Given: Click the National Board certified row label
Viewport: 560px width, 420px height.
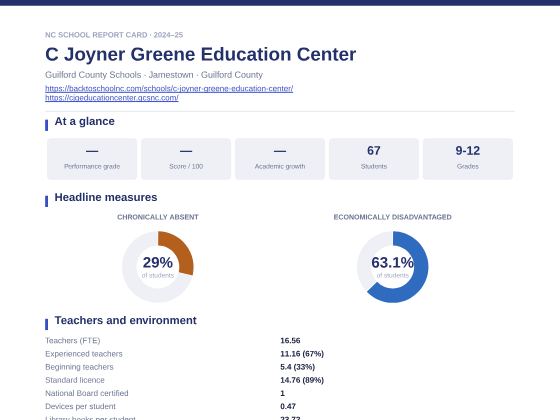Looking at the screenshot, I should coord(86,393).
